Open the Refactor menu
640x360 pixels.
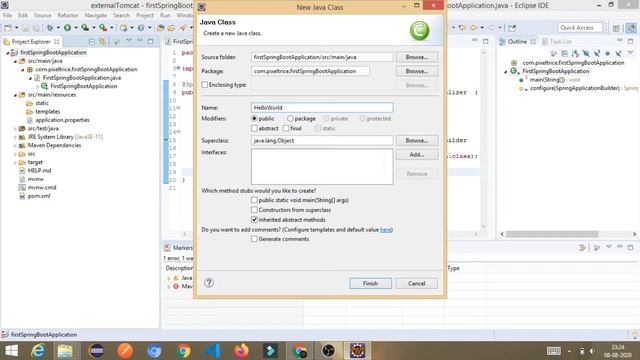pyautogui.click(x=68, y=15)
